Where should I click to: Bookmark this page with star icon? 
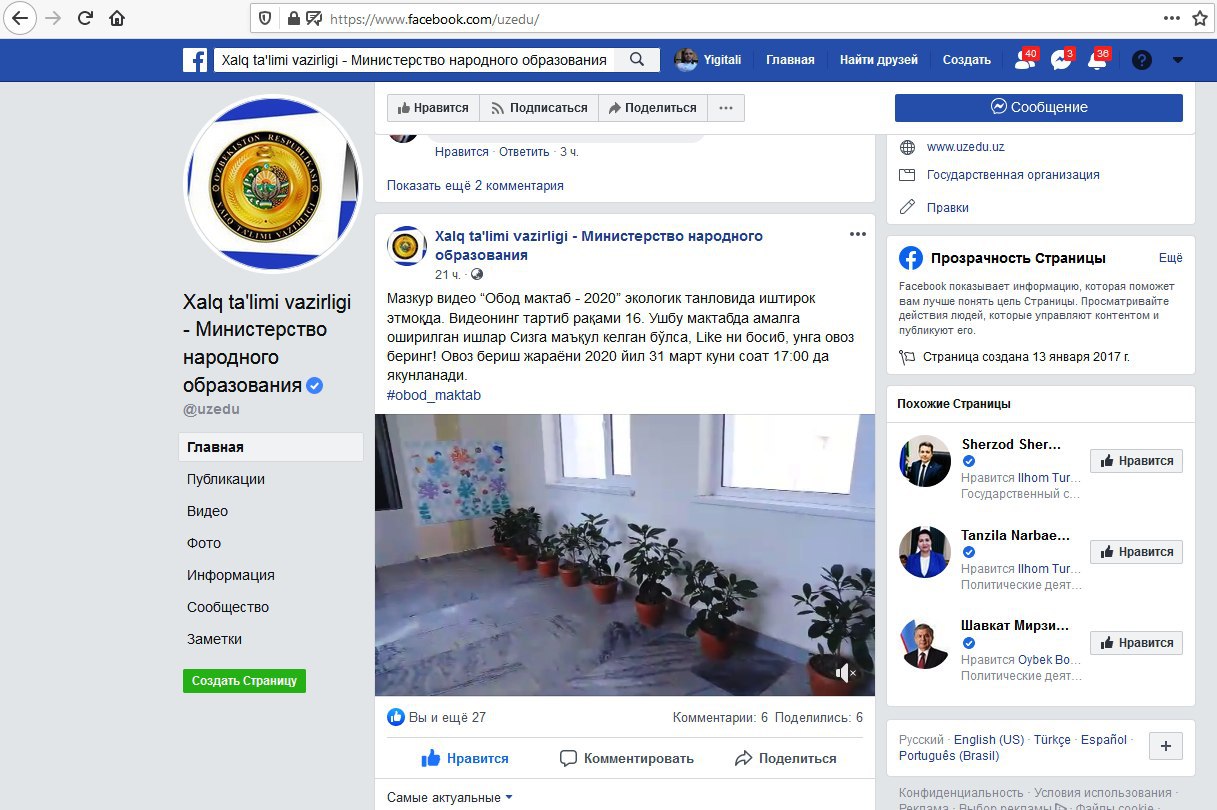click(x=1201, y=18)
